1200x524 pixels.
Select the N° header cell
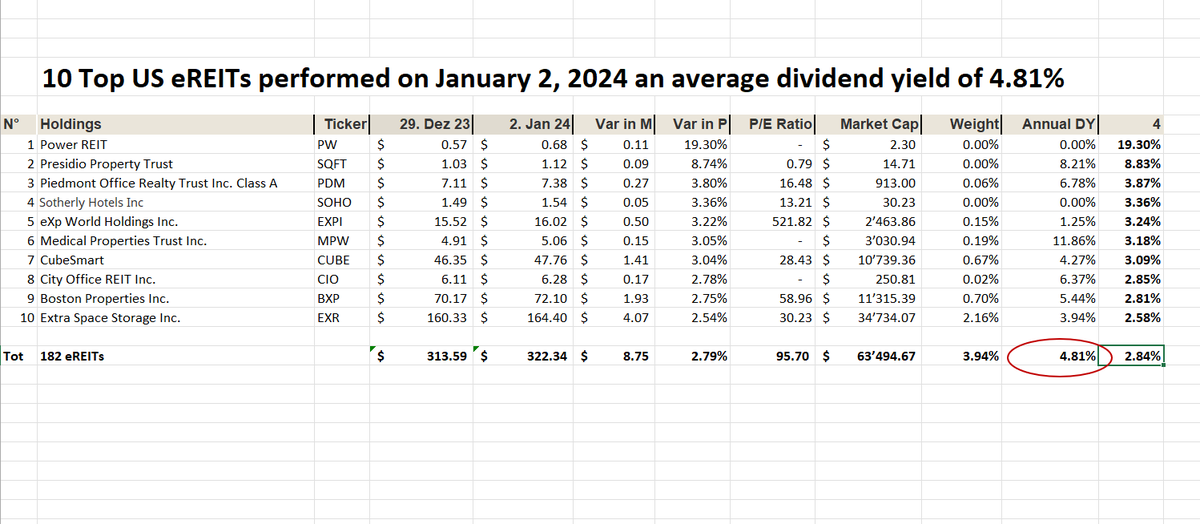[19, 125]
